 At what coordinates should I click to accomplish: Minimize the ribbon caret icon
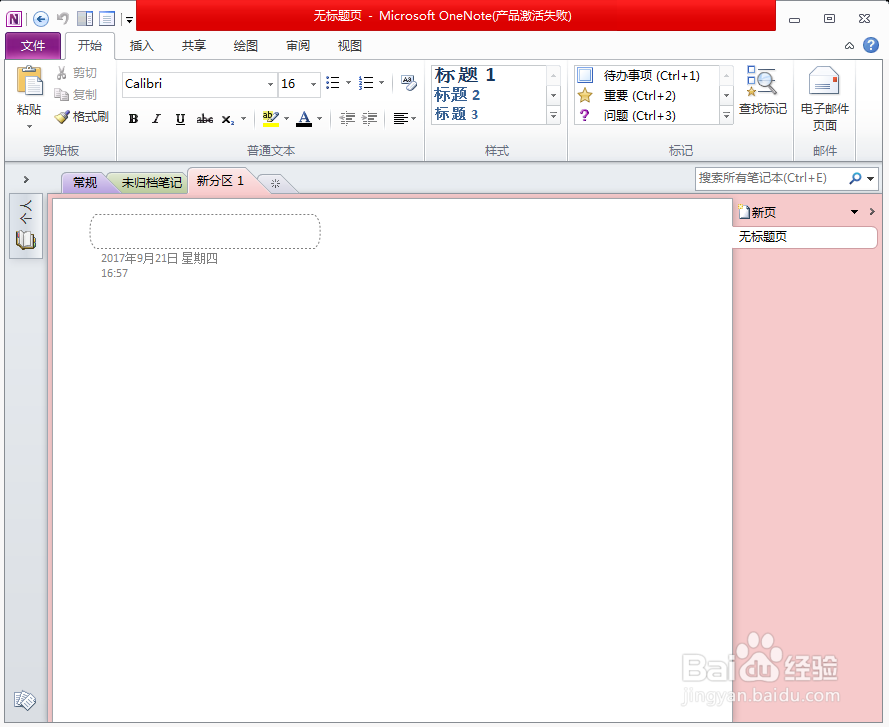[x=849, y=46]
